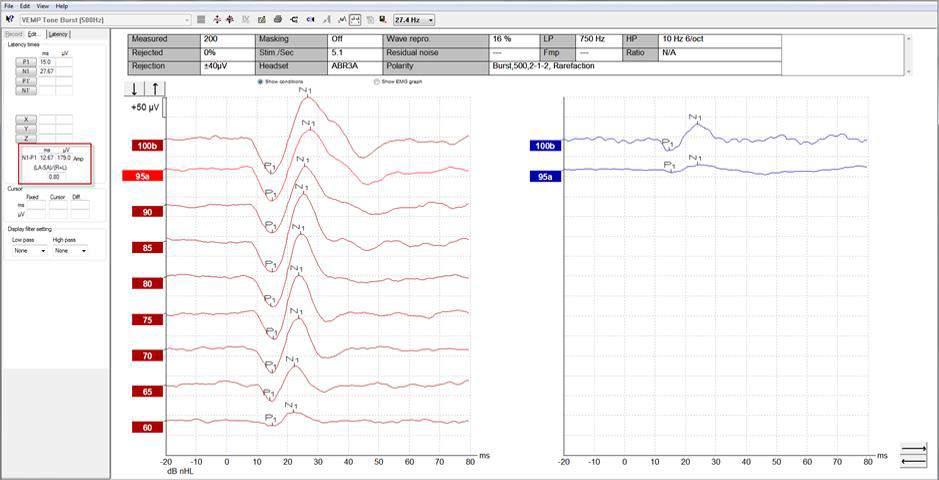Click the up arrow increase gain button
The width and height of the screenshot is (939, 480).
coord(155,89)
